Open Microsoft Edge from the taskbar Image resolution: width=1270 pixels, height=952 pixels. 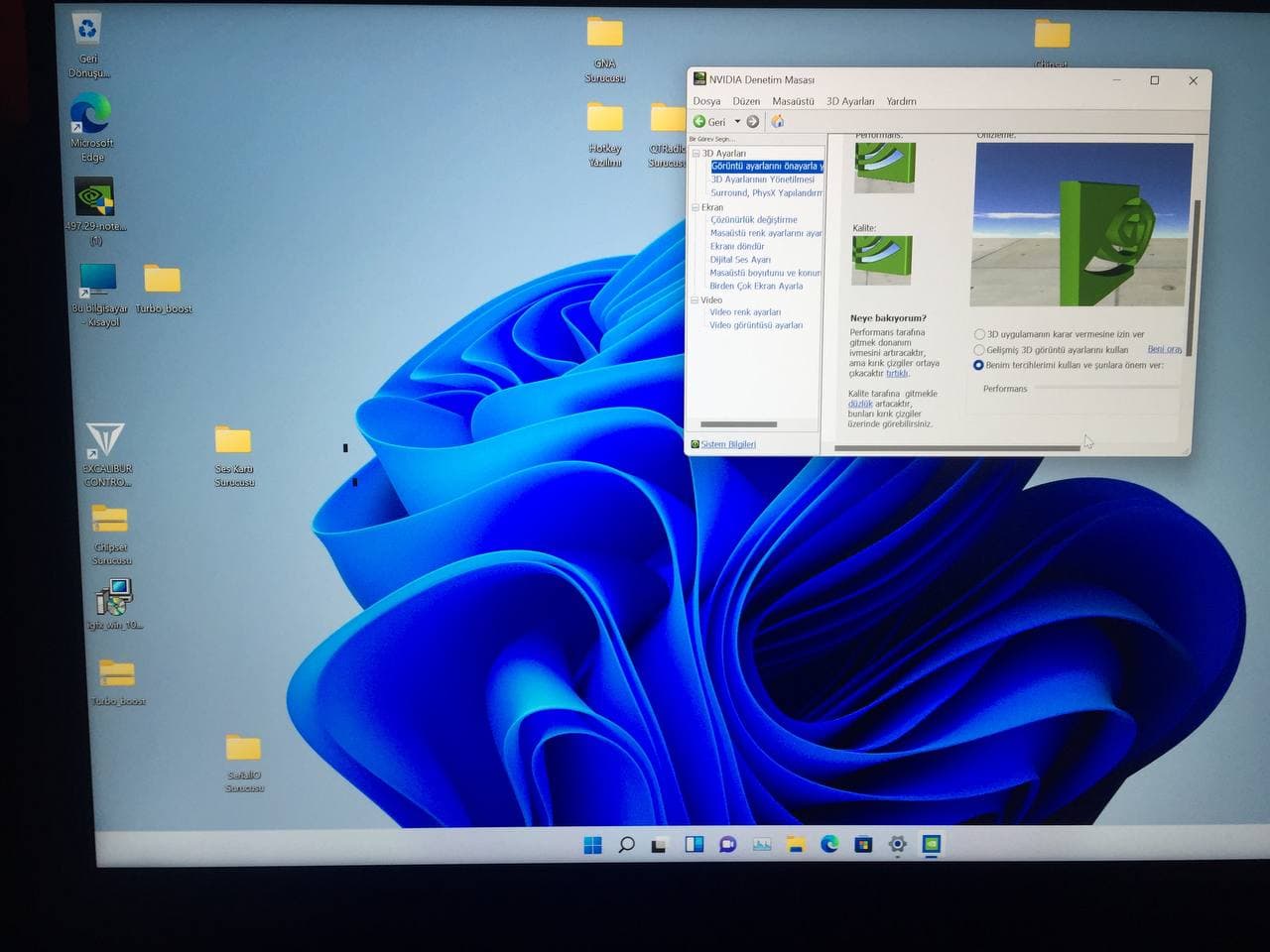point(829,844)
